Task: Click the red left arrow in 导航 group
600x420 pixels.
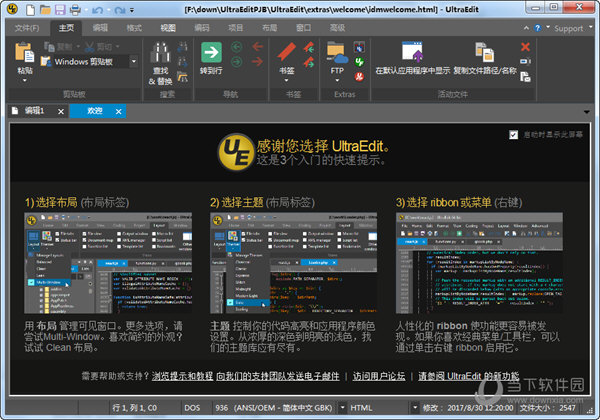Action: (258, 47)
